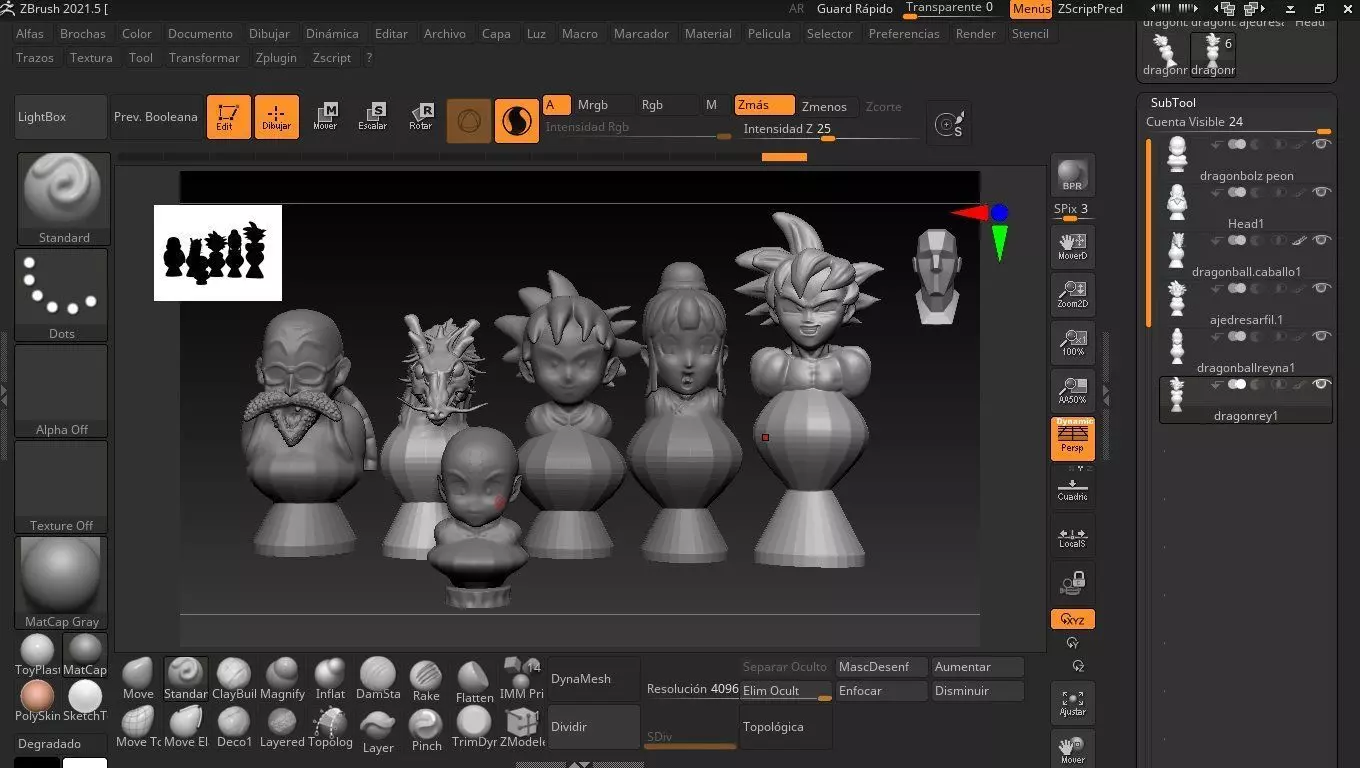Open the Alpha Off picker
This screenshot has width=1360, height=768.
click(x=61, y=390)
